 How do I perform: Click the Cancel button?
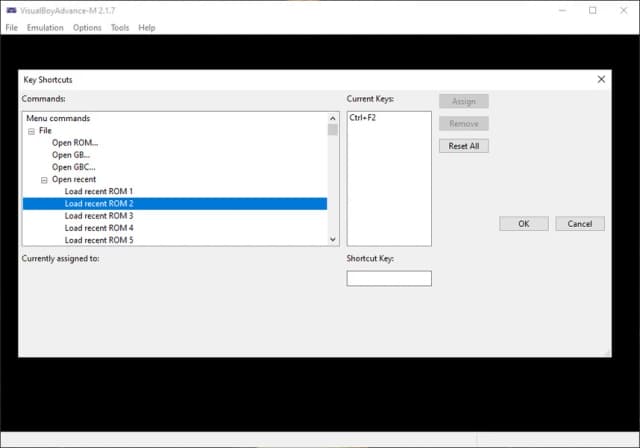click(580, 224)
